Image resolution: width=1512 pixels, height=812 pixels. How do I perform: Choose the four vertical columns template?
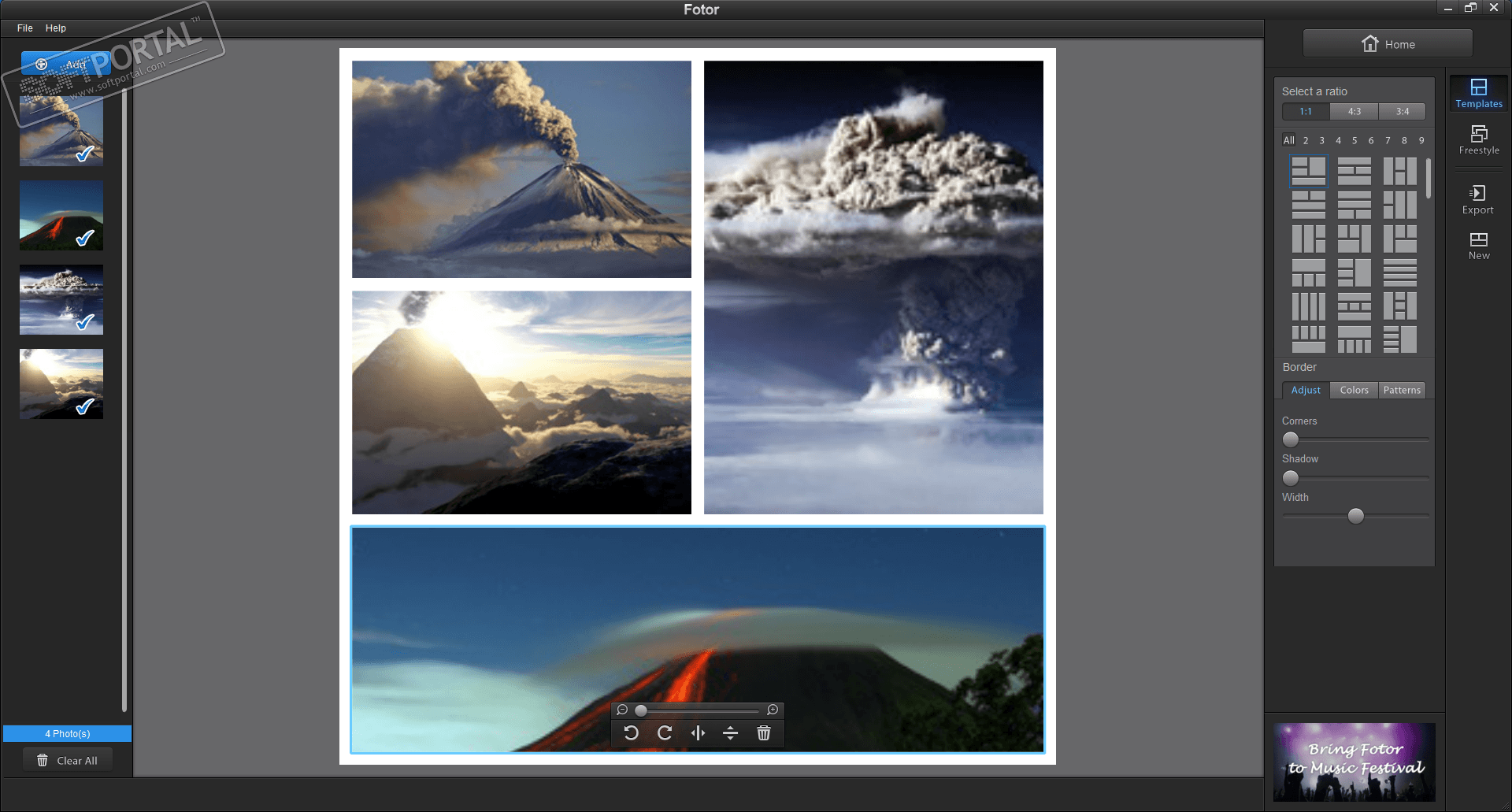tap(1309, 306)
